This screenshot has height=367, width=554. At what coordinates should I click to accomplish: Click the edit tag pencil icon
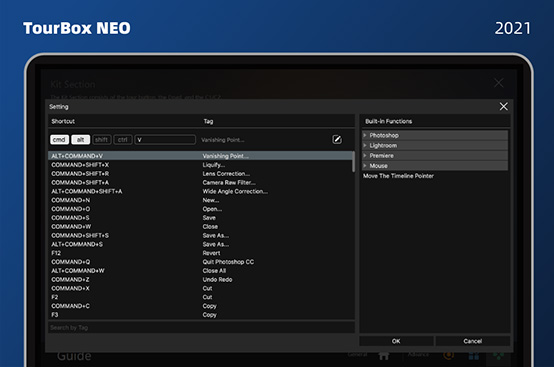click(337, 140)
